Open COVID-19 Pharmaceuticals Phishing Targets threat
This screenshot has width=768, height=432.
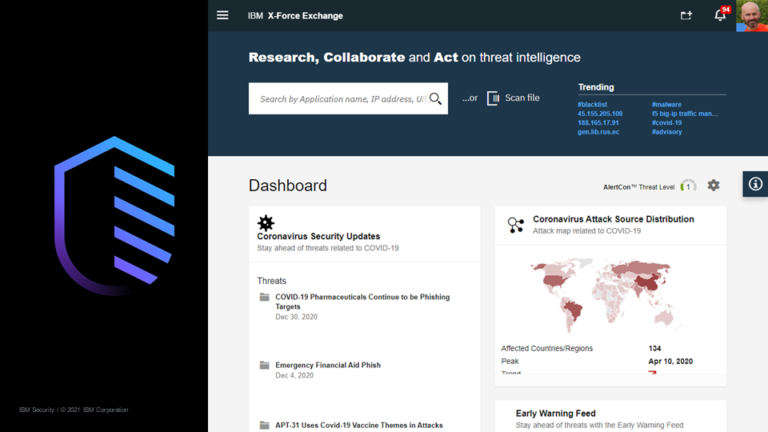tap(362, 302)
